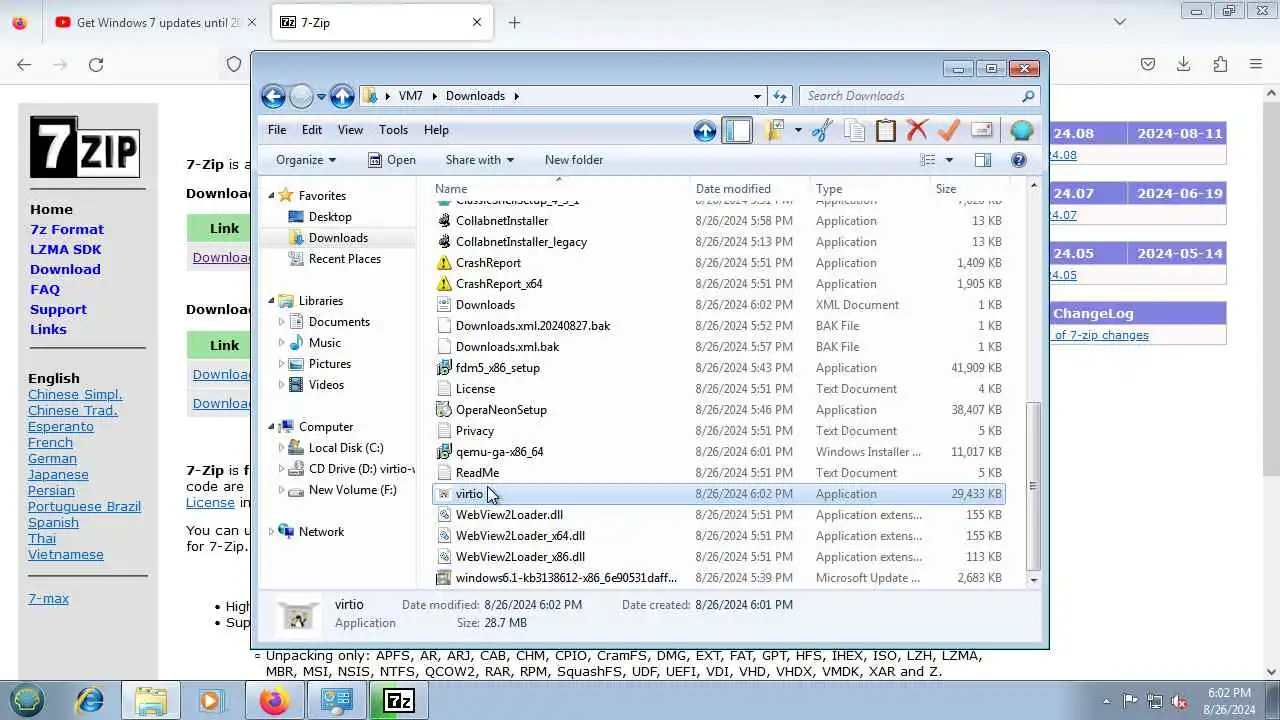The image size is (1280, 720).
Task: Click the folder options toolbar icon
Action: (x=774, y=130)
